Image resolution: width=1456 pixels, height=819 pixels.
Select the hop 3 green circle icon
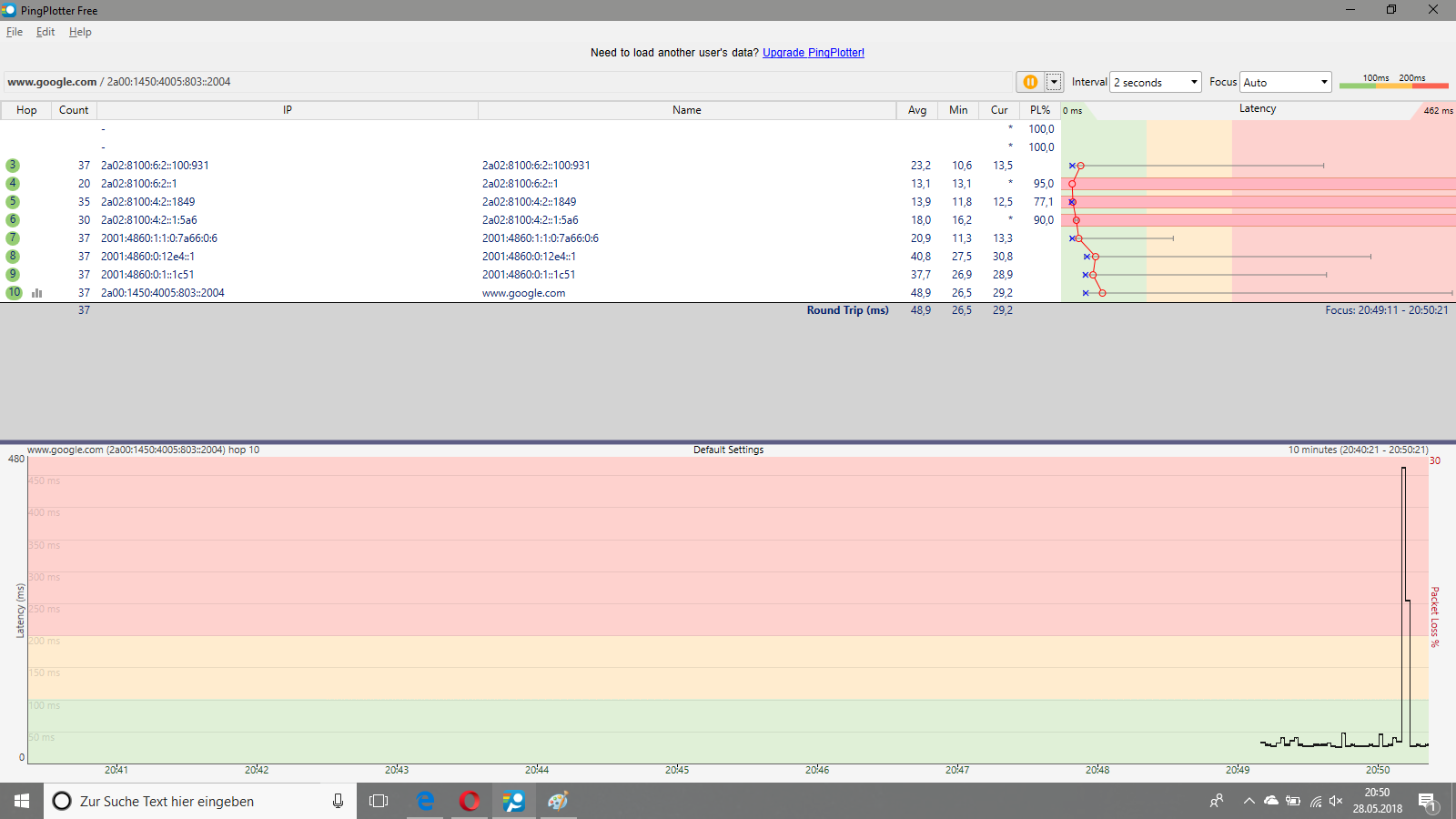tap(13, 166)
